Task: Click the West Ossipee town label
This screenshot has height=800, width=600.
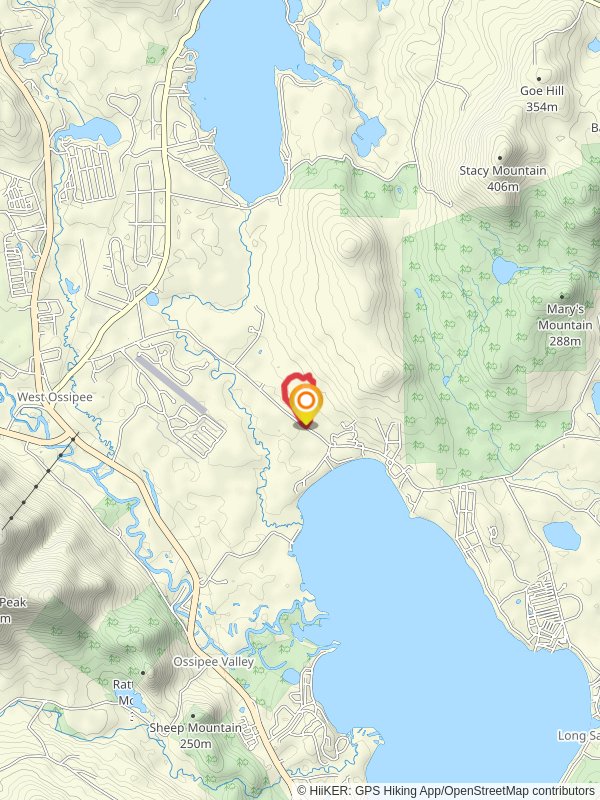Action: [55, 397]
